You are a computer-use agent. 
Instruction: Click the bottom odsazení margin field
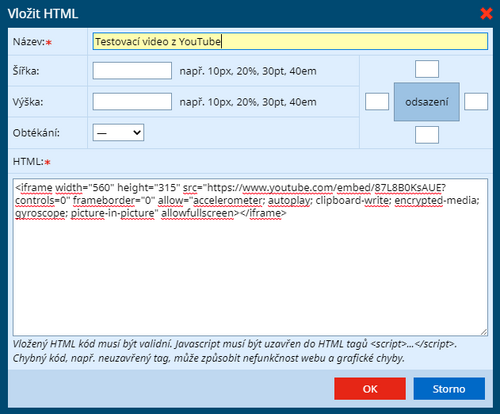[427, 135]
